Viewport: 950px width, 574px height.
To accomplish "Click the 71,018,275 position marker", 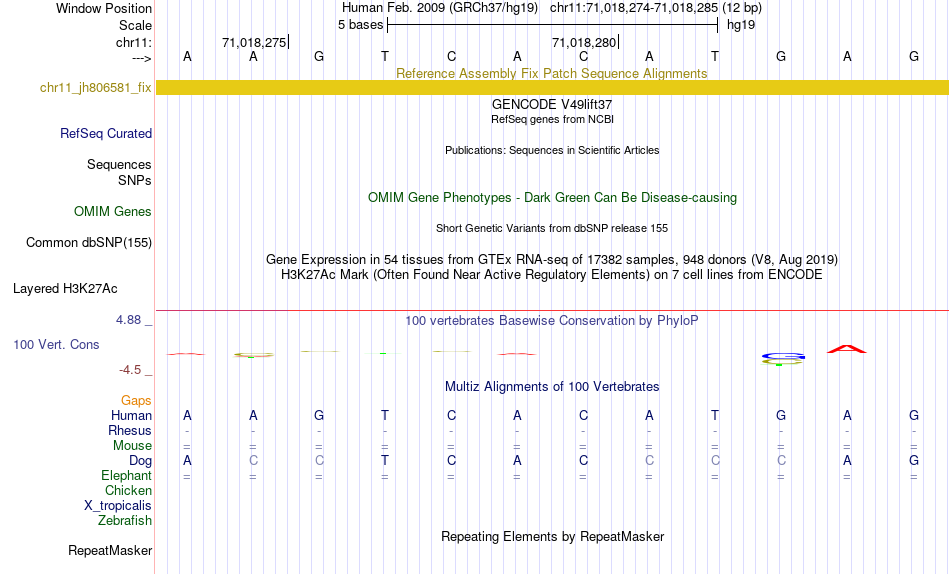I will (255, 42).
